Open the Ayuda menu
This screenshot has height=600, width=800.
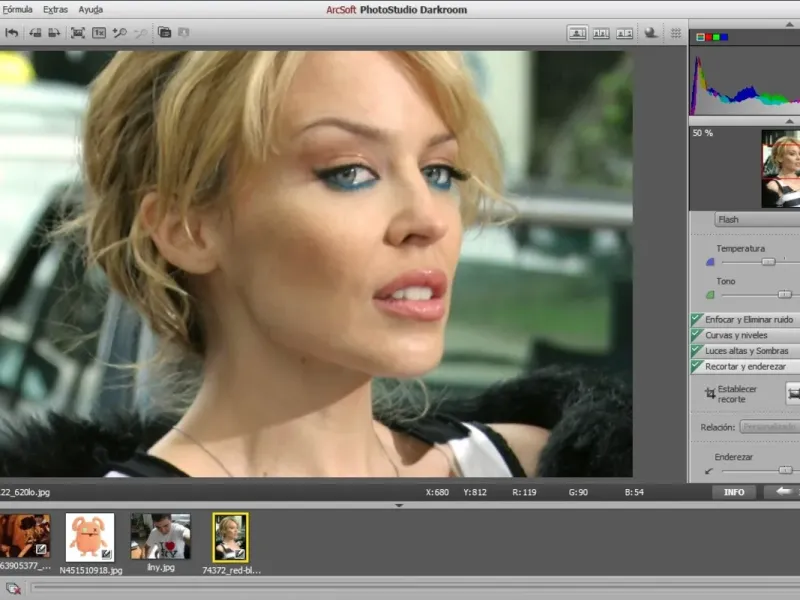(90, 10)
